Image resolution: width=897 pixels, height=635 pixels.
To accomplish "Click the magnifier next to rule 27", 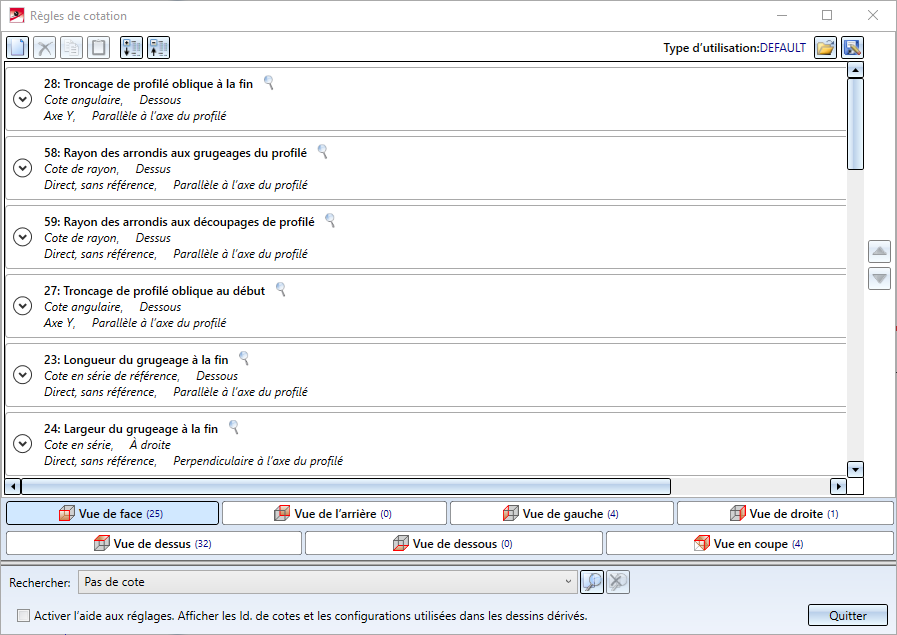I will tap(281, 289).
